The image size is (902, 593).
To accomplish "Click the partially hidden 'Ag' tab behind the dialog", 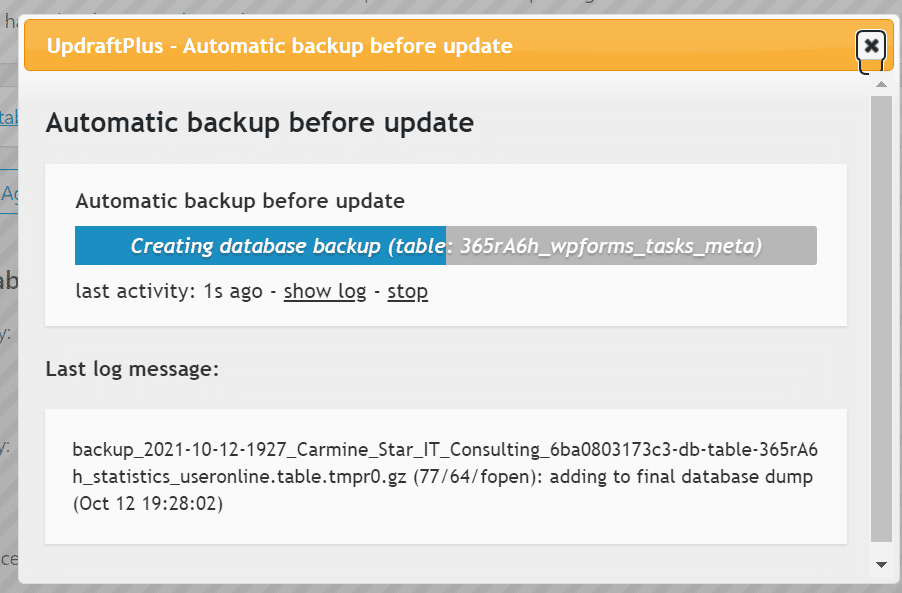I will click(9, 193).
